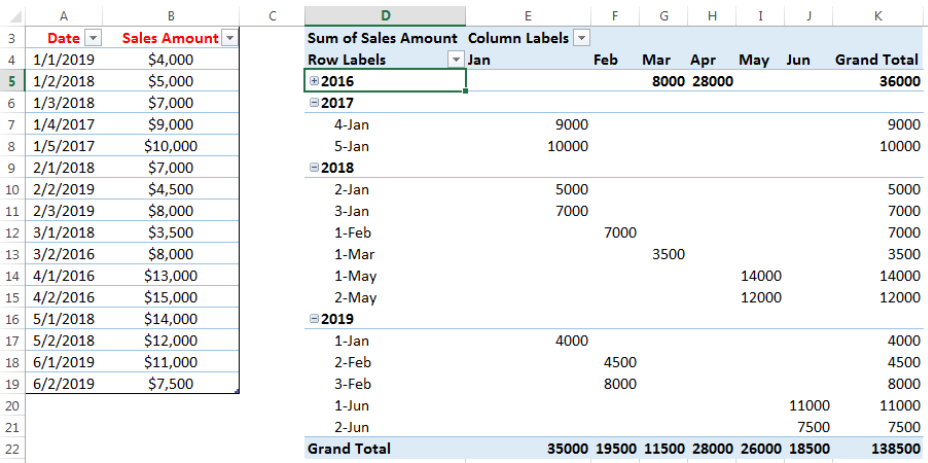Open the Date column filter dropdown

pyautogui.click(x=94, y=38)
